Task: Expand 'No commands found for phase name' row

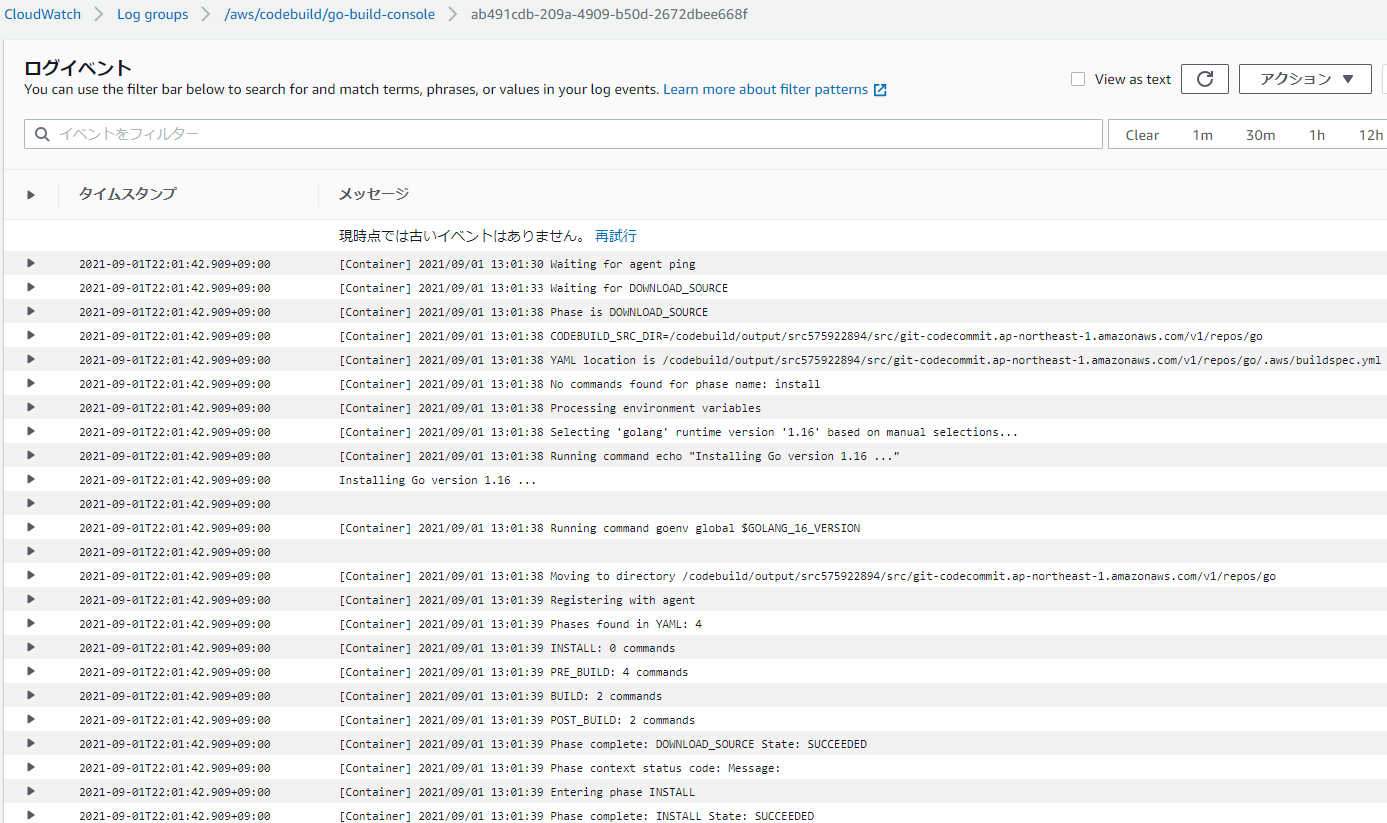Action: pos(31,383)
